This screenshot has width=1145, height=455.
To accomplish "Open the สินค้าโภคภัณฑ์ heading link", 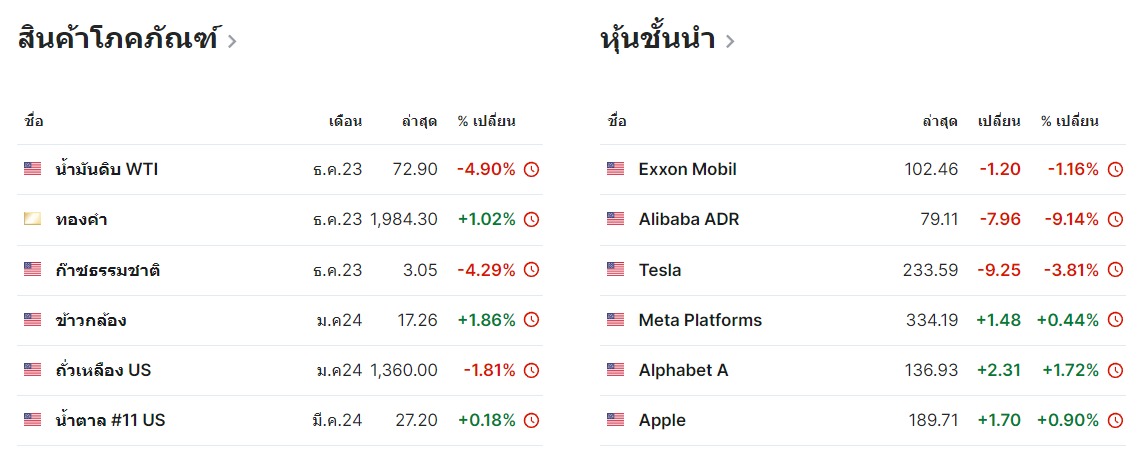I will click(x=118, y=40).
